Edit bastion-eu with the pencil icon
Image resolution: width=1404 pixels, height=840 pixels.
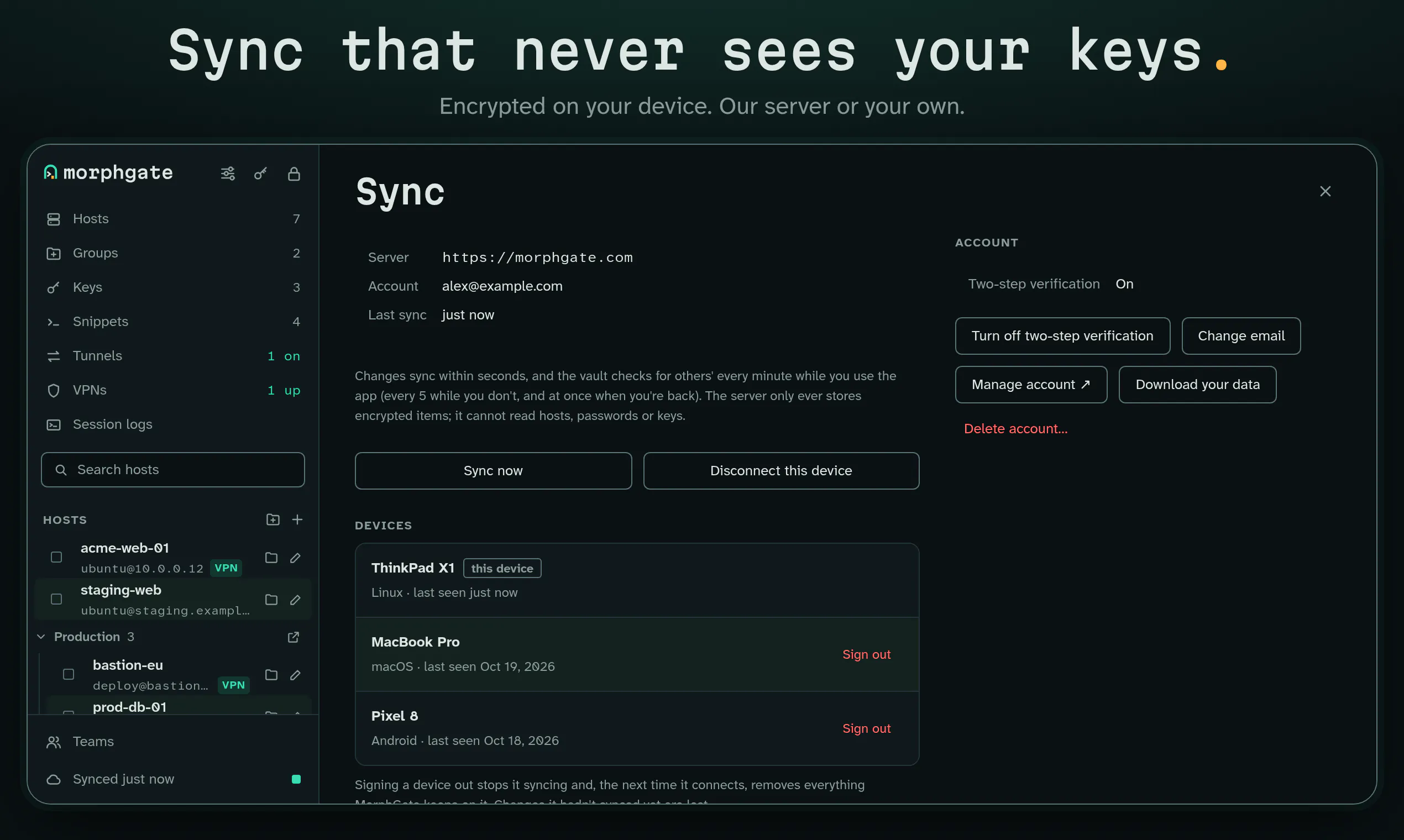(x=295, y=675)
